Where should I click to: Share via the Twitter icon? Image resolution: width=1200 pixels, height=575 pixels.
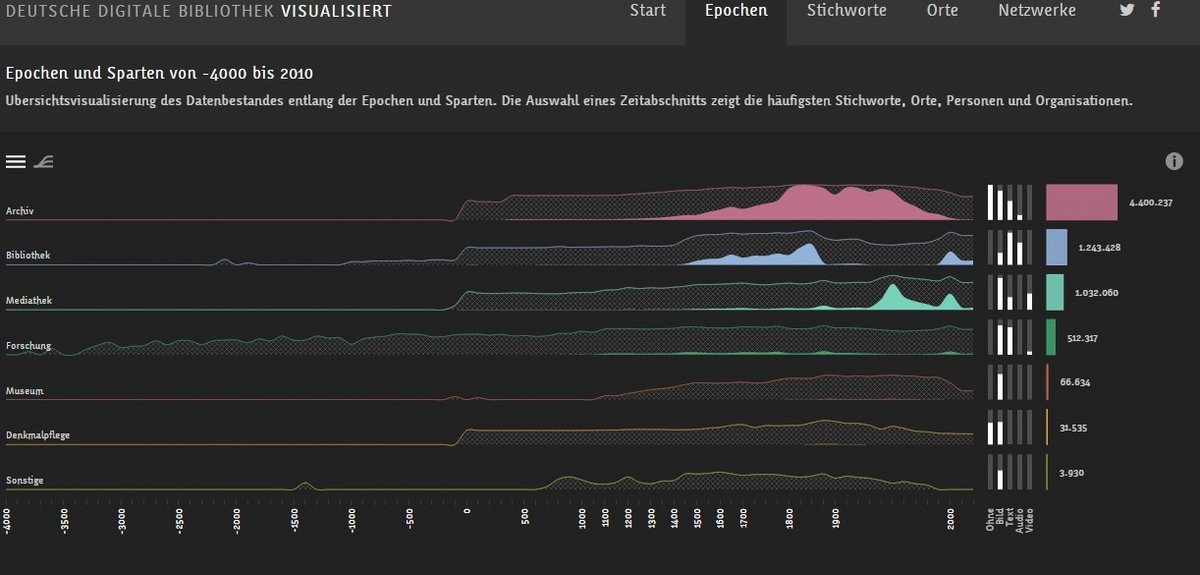click(x=1127, y=11)
